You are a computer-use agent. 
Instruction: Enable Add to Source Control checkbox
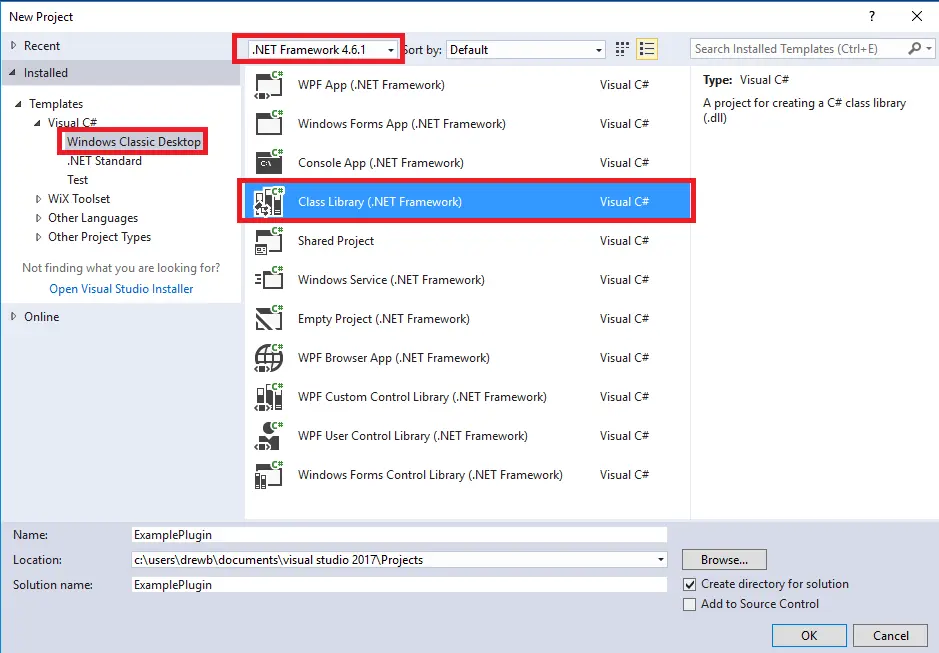[x=689, y=604]
